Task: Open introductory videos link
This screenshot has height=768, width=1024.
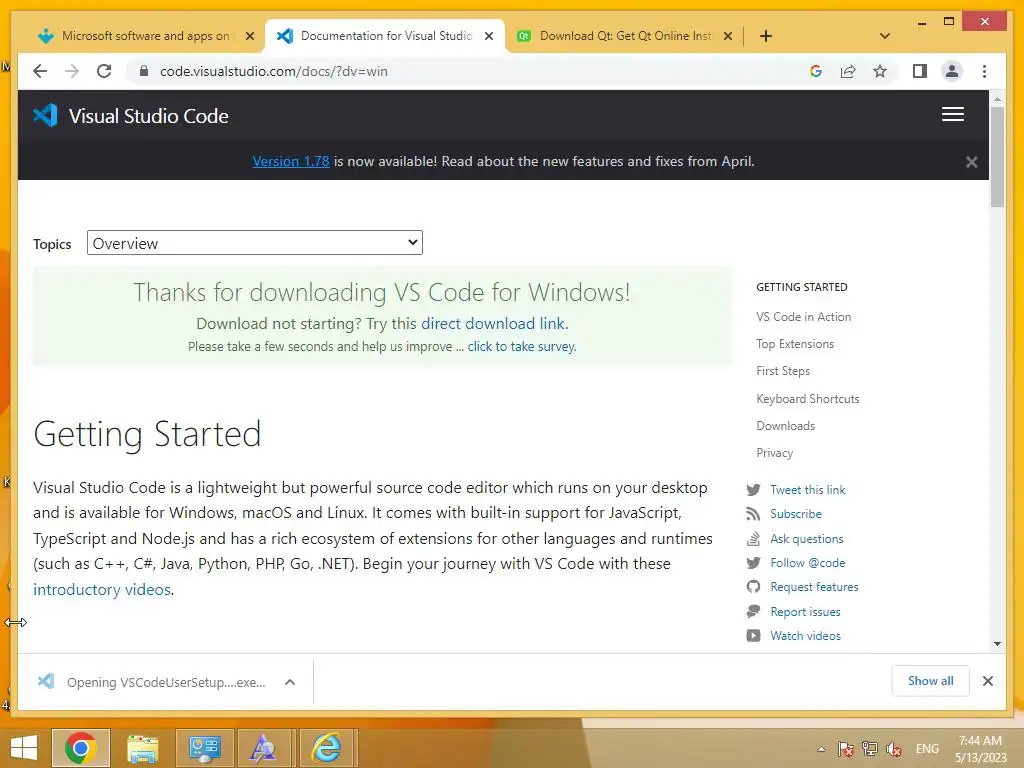Action: (x=102, y=589)
